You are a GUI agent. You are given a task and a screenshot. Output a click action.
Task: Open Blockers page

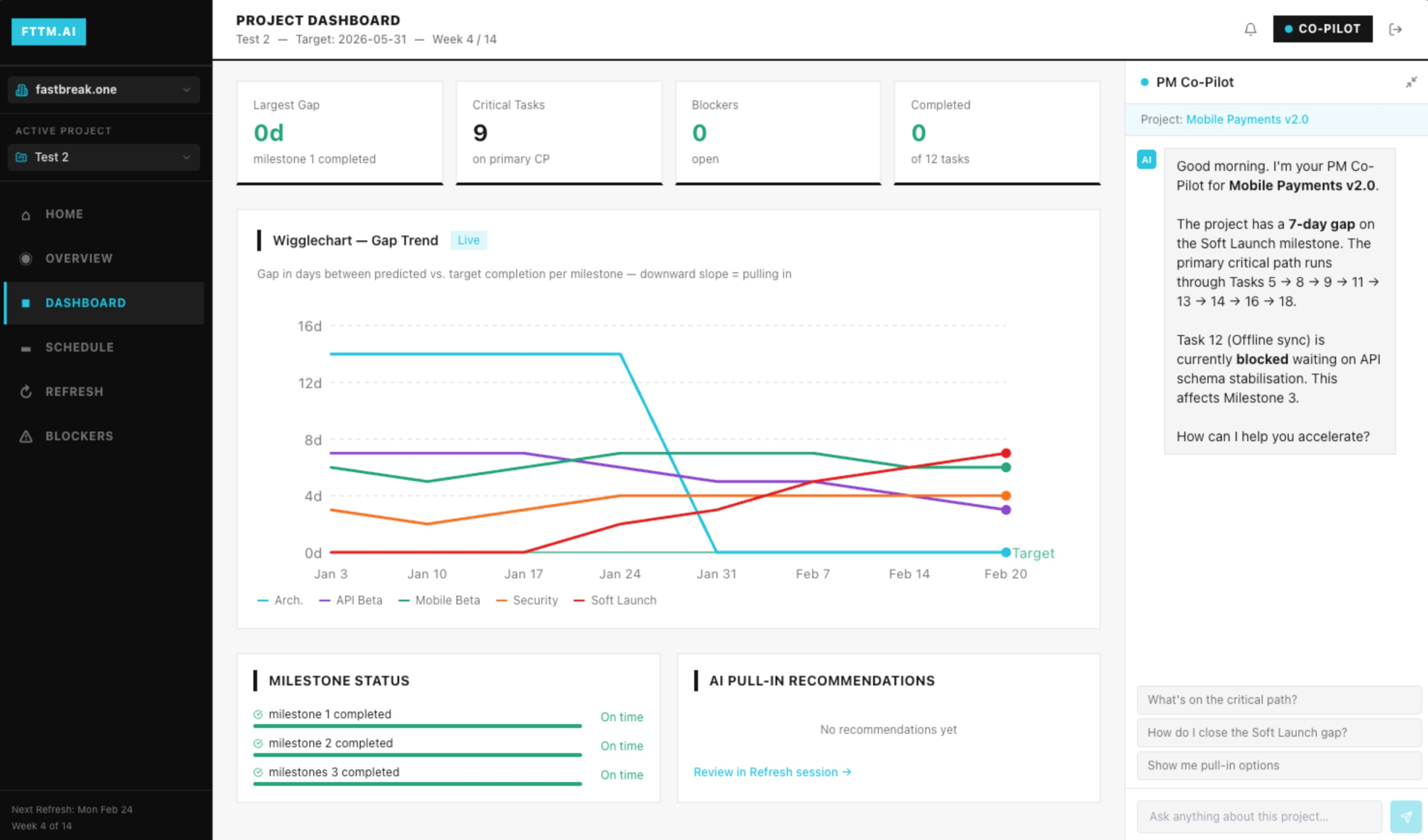[103, 436]
